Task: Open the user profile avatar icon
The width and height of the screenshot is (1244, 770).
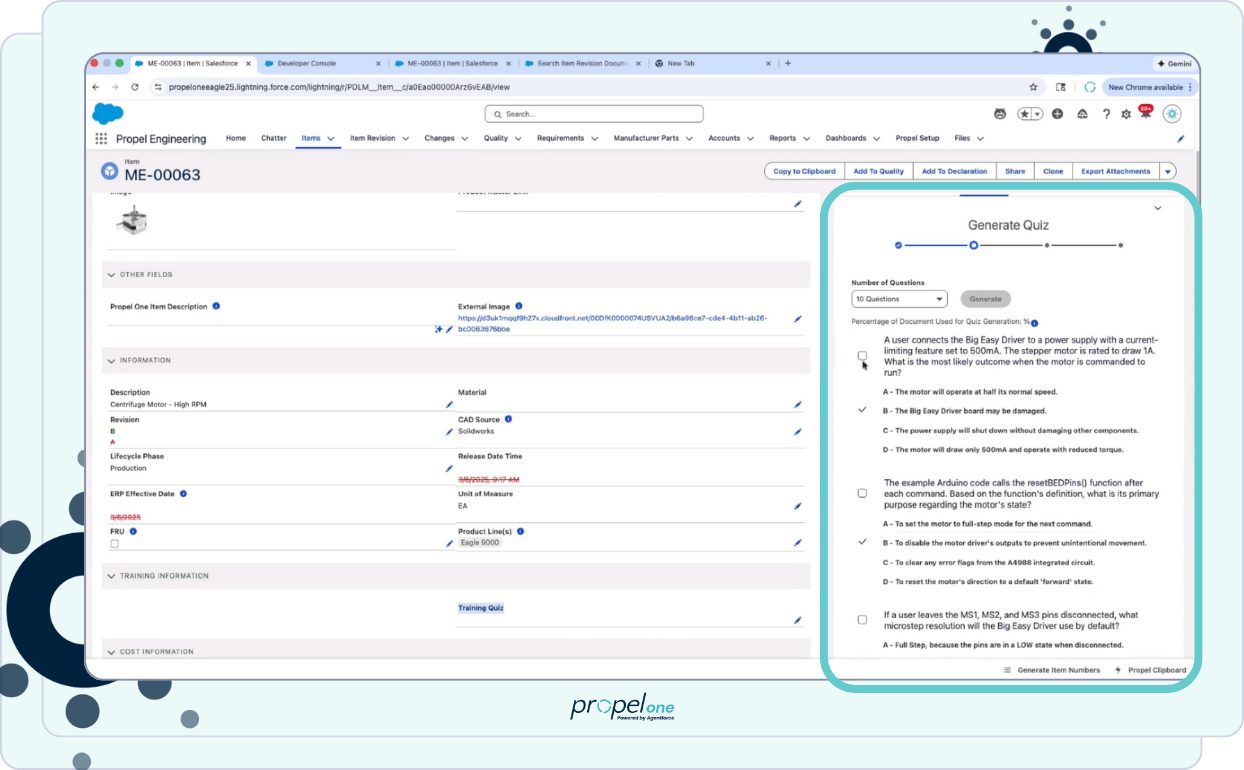Action: pos(1172,114)
